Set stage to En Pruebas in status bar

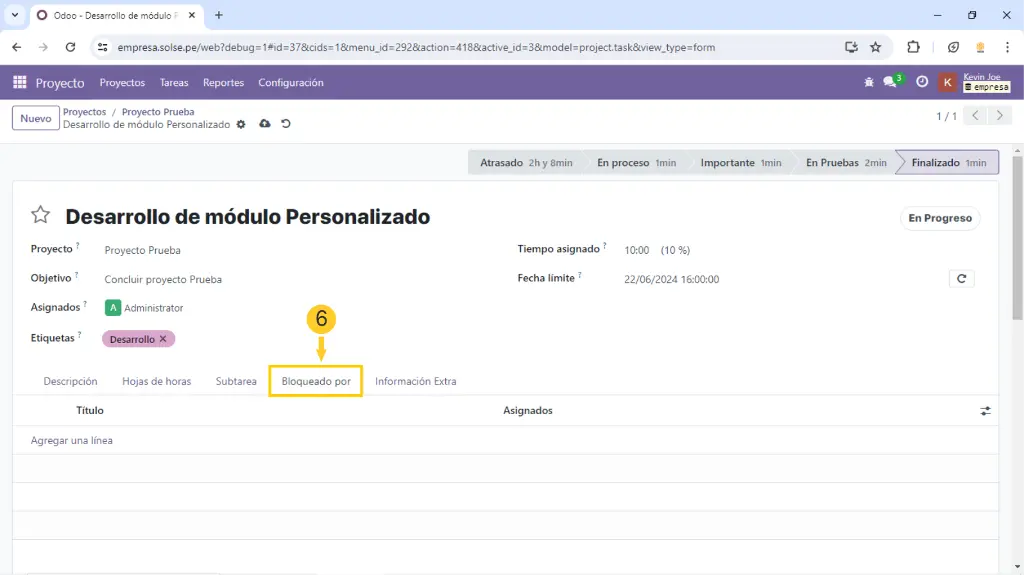coord(843,163)
